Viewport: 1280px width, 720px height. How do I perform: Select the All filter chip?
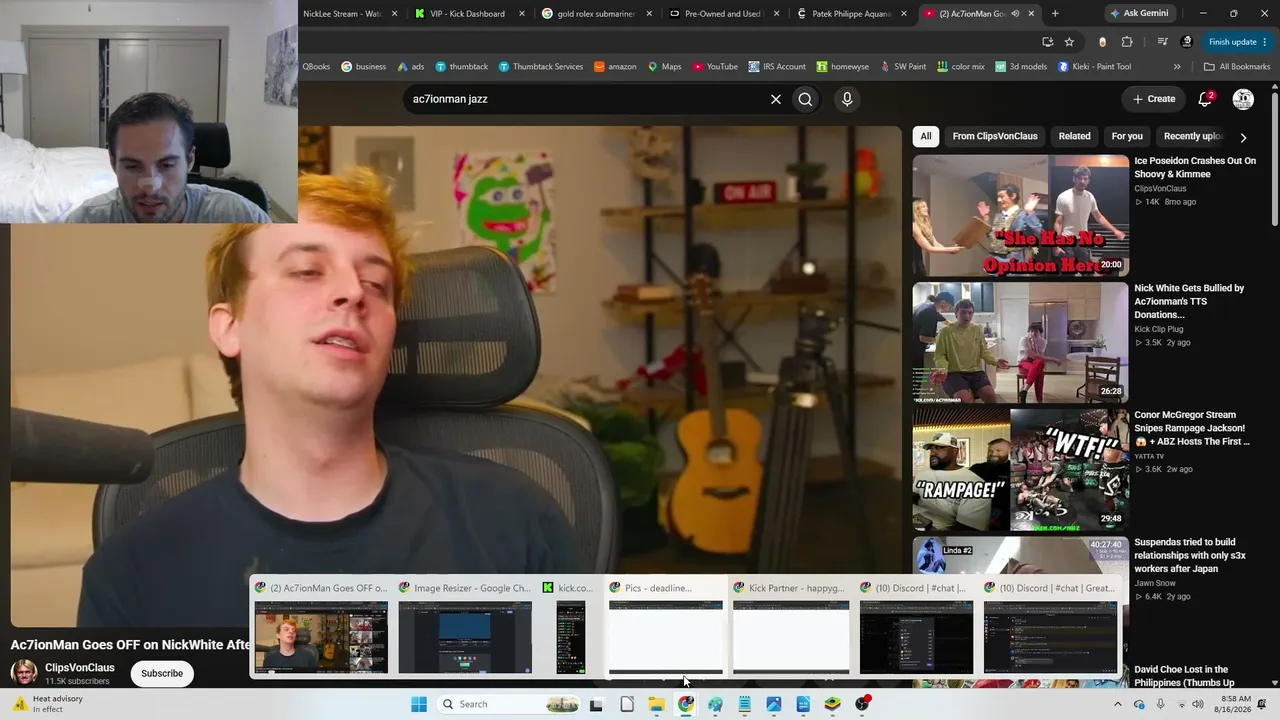click(x=926, y=136)
